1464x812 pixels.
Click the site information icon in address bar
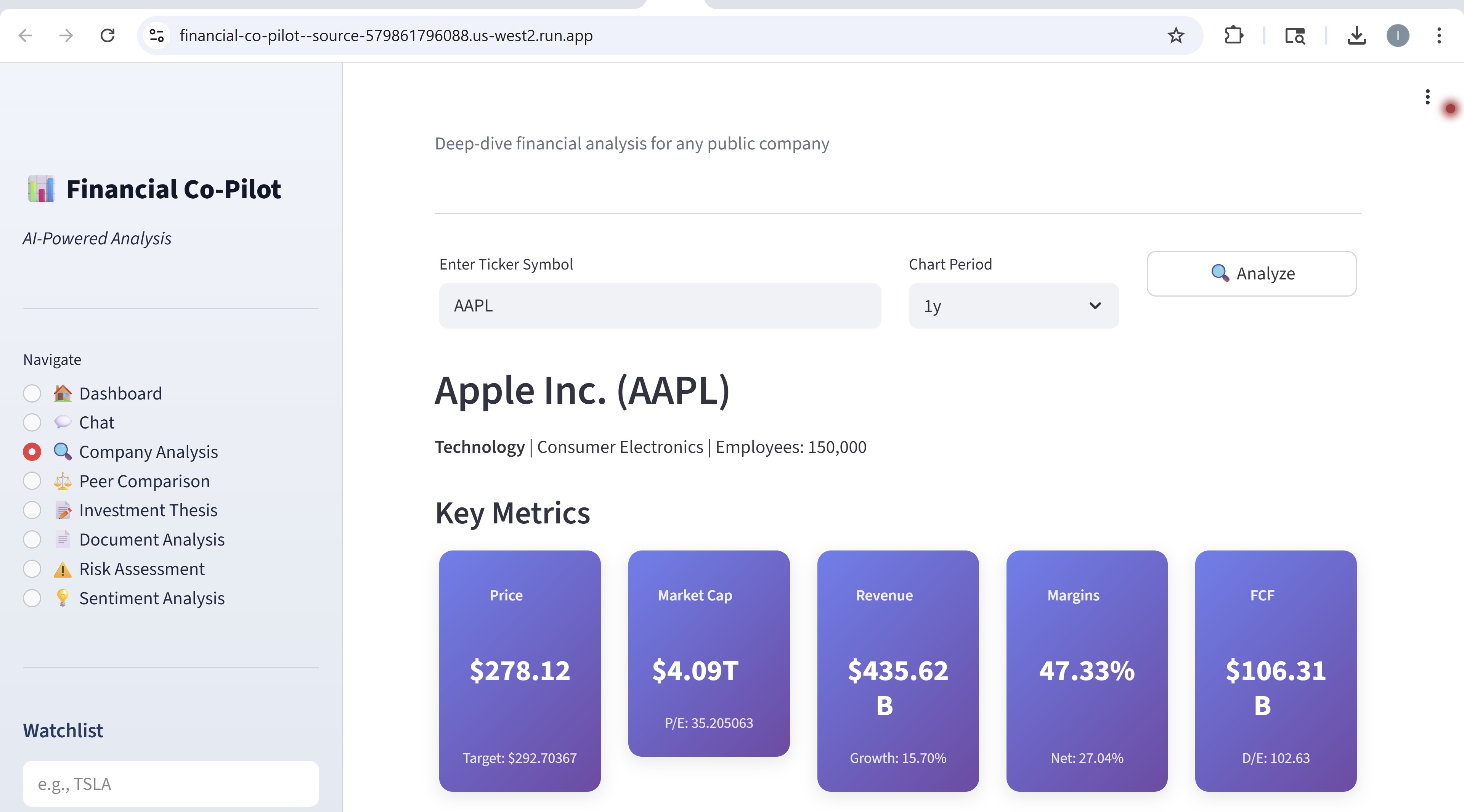pyautogui.click(x=156, y=35)
